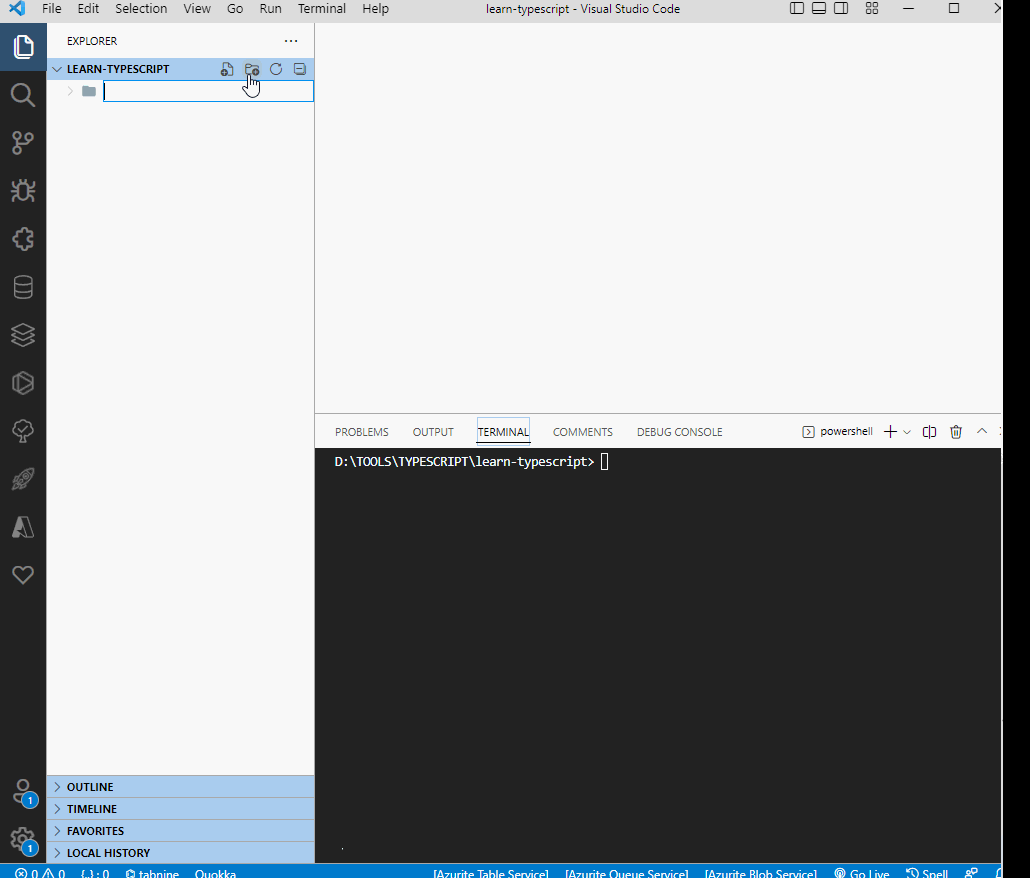Open the File menu
This screenshot has height=878, width=1030.
tap(51, 9)
